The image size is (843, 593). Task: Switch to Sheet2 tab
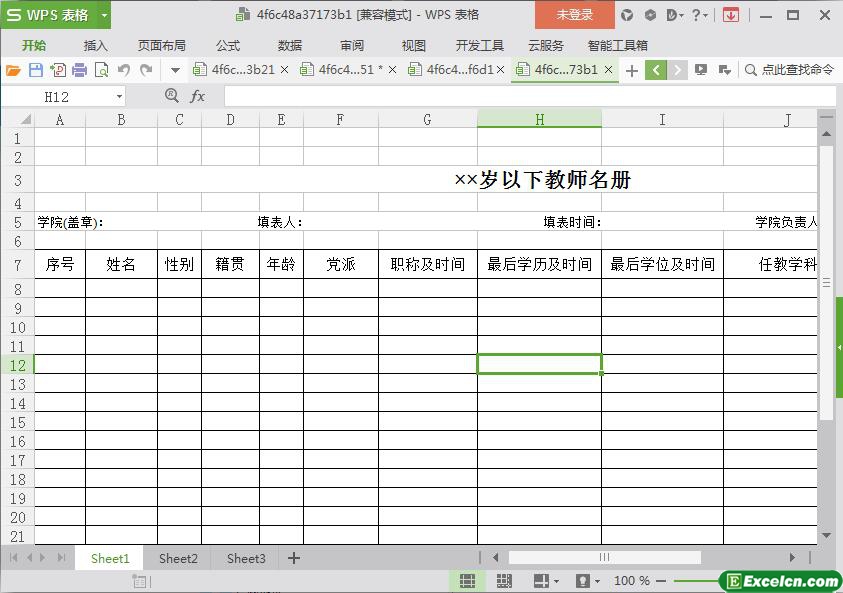(x=178, y=559)
